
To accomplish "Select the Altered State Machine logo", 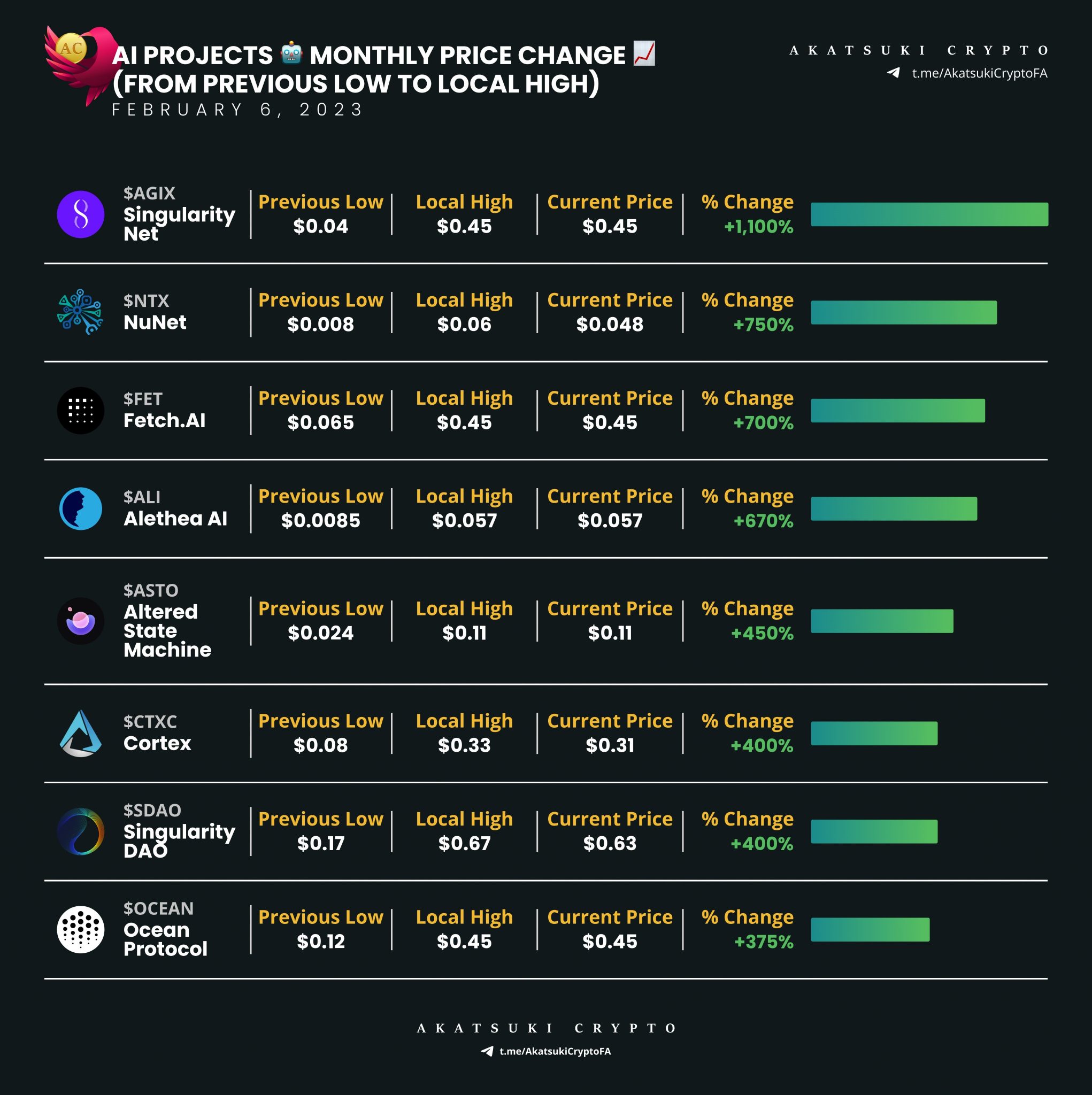I will 81,621.
